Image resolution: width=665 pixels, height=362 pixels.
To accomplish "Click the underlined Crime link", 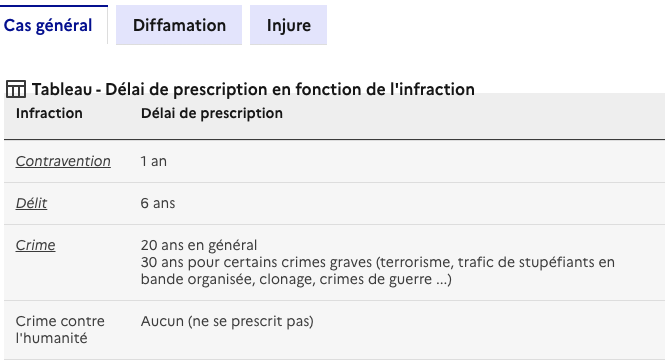I will coord(36,245).
